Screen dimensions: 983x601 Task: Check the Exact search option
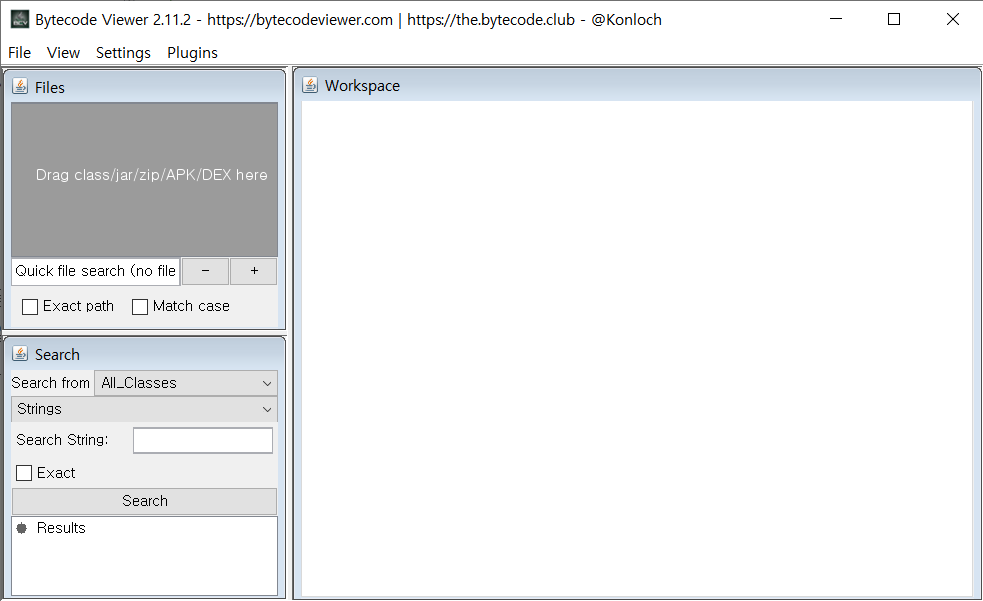24,473
